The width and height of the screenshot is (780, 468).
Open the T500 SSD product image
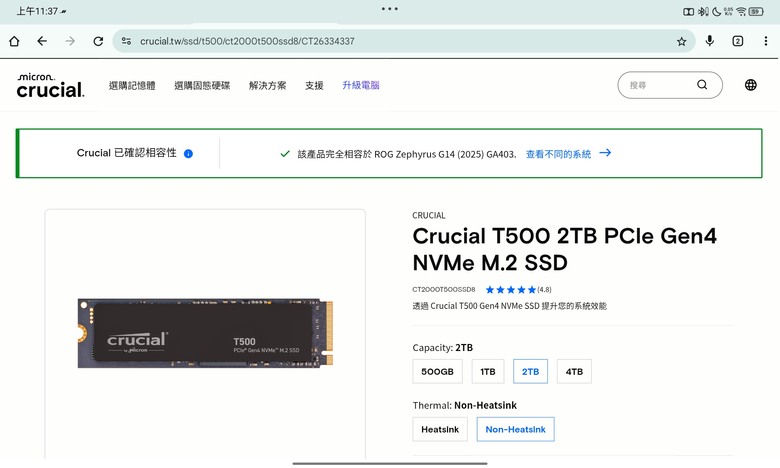[205, 333]
